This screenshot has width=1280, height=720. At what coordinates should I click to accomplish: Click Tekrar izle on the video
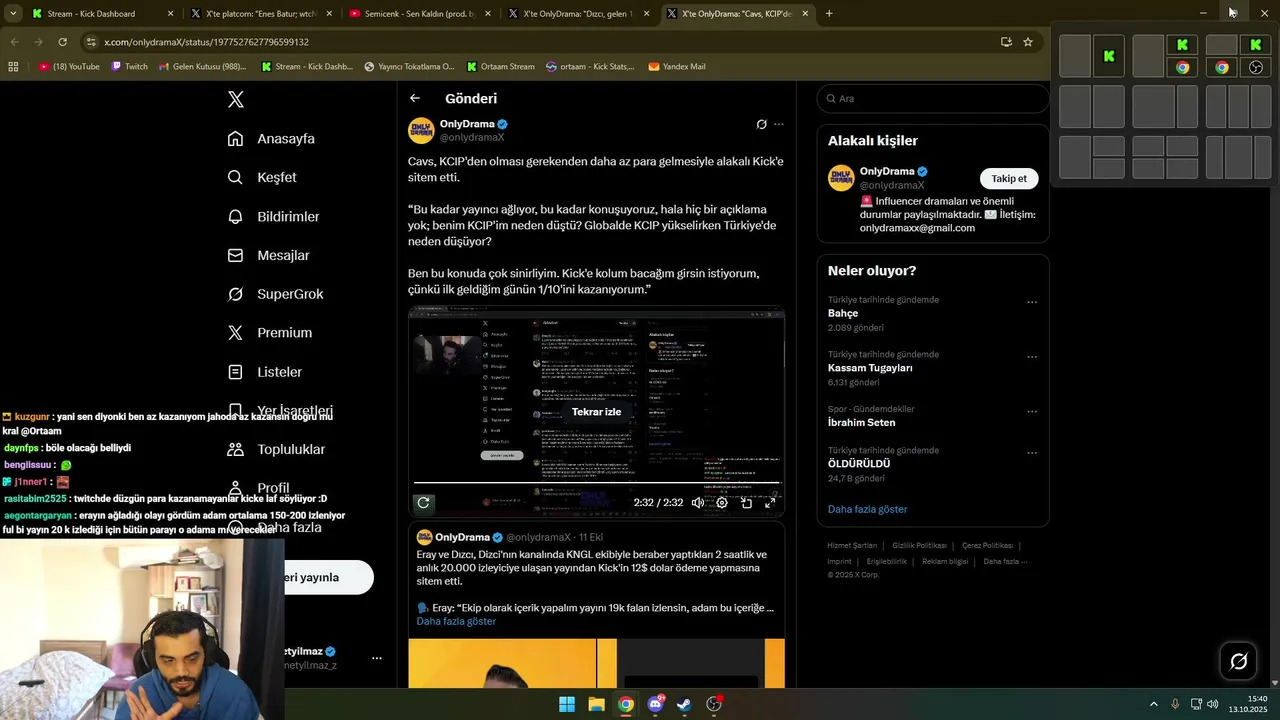597,412
